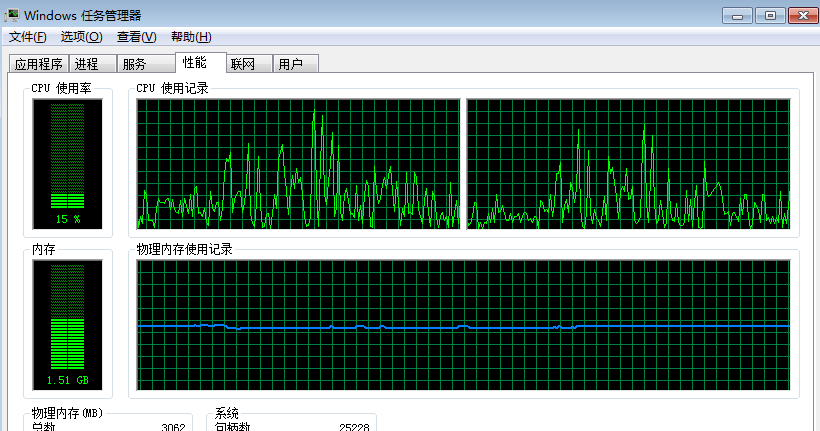Image resolution: width=820 pixels, height=431 pixels.
Task: Close the Task Manager window
Action: point(803,16)
